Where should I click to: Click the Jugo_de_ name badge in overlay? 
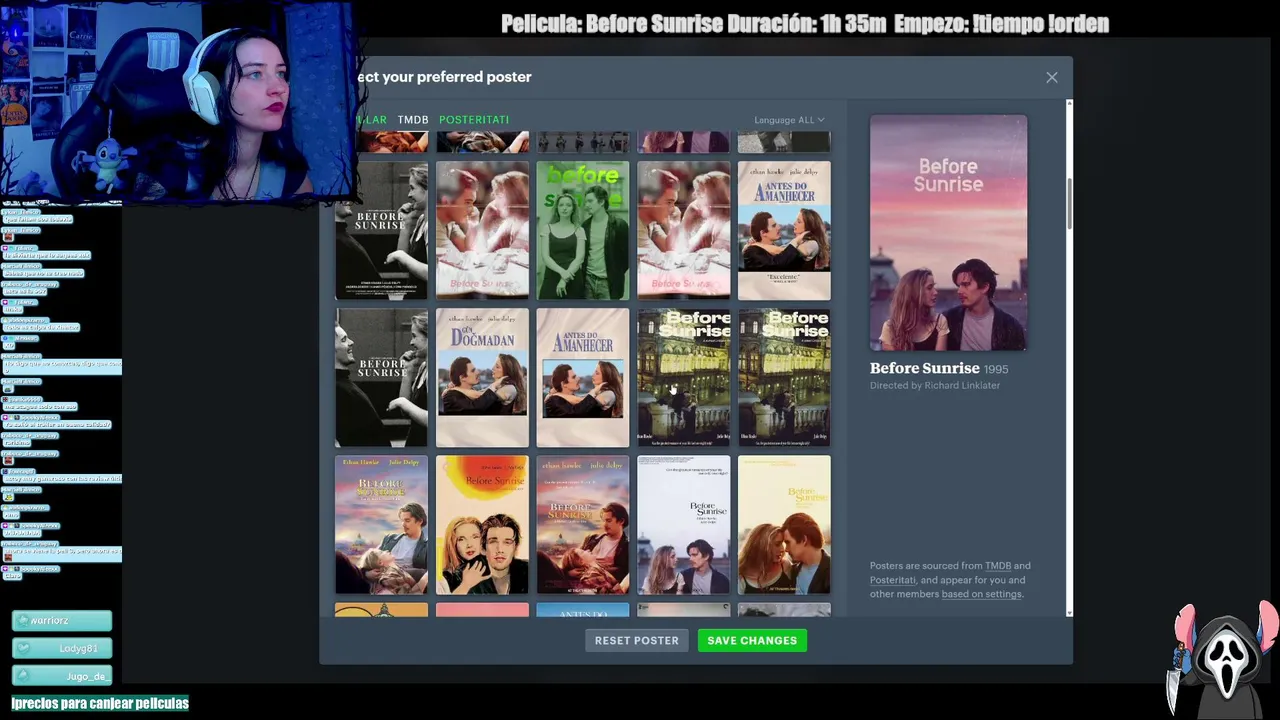click(x=61, y=676)
